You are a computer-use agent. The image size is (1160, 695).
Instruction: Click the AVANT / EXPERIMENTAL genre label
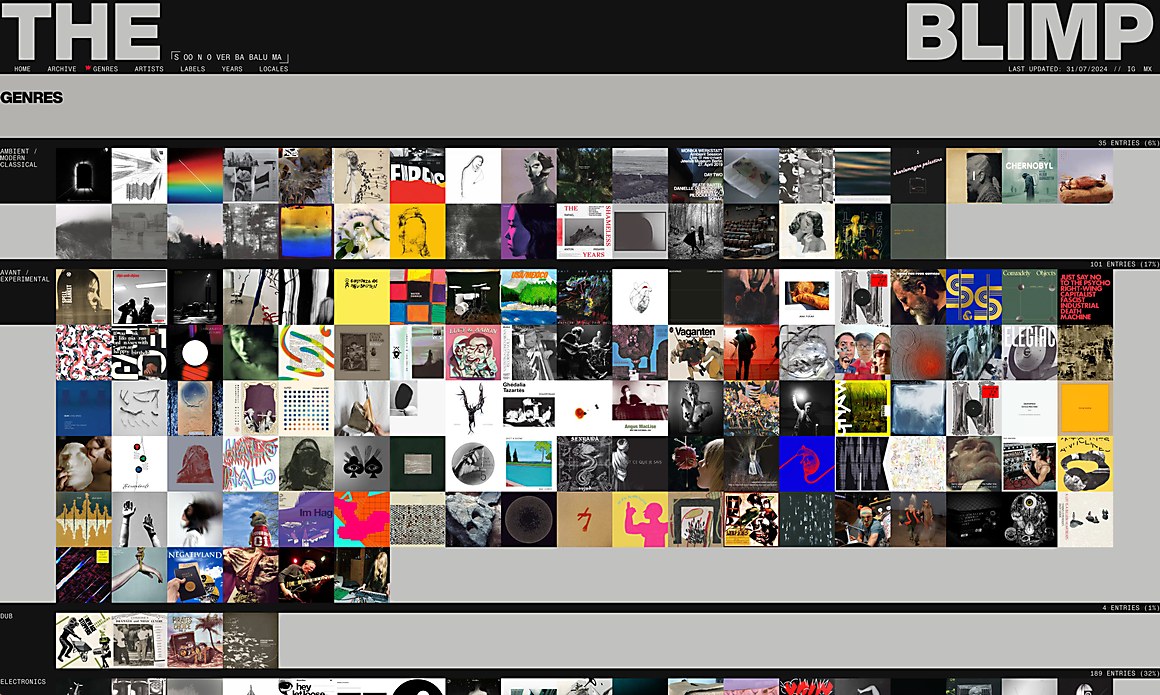25,275
